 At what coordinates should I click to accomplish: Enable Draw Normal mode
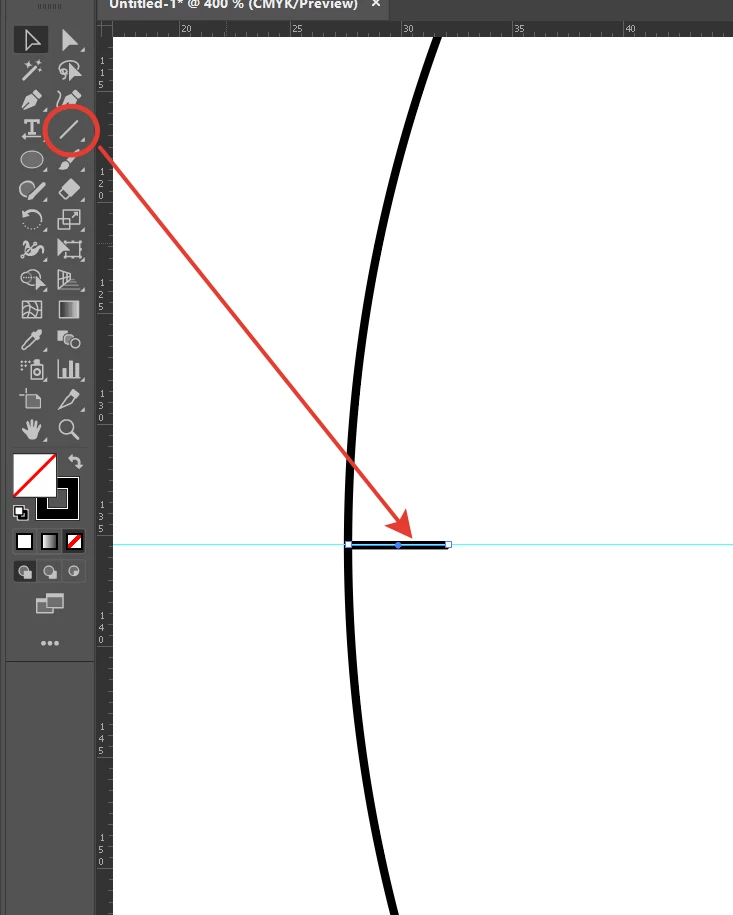tap(25, 572)
